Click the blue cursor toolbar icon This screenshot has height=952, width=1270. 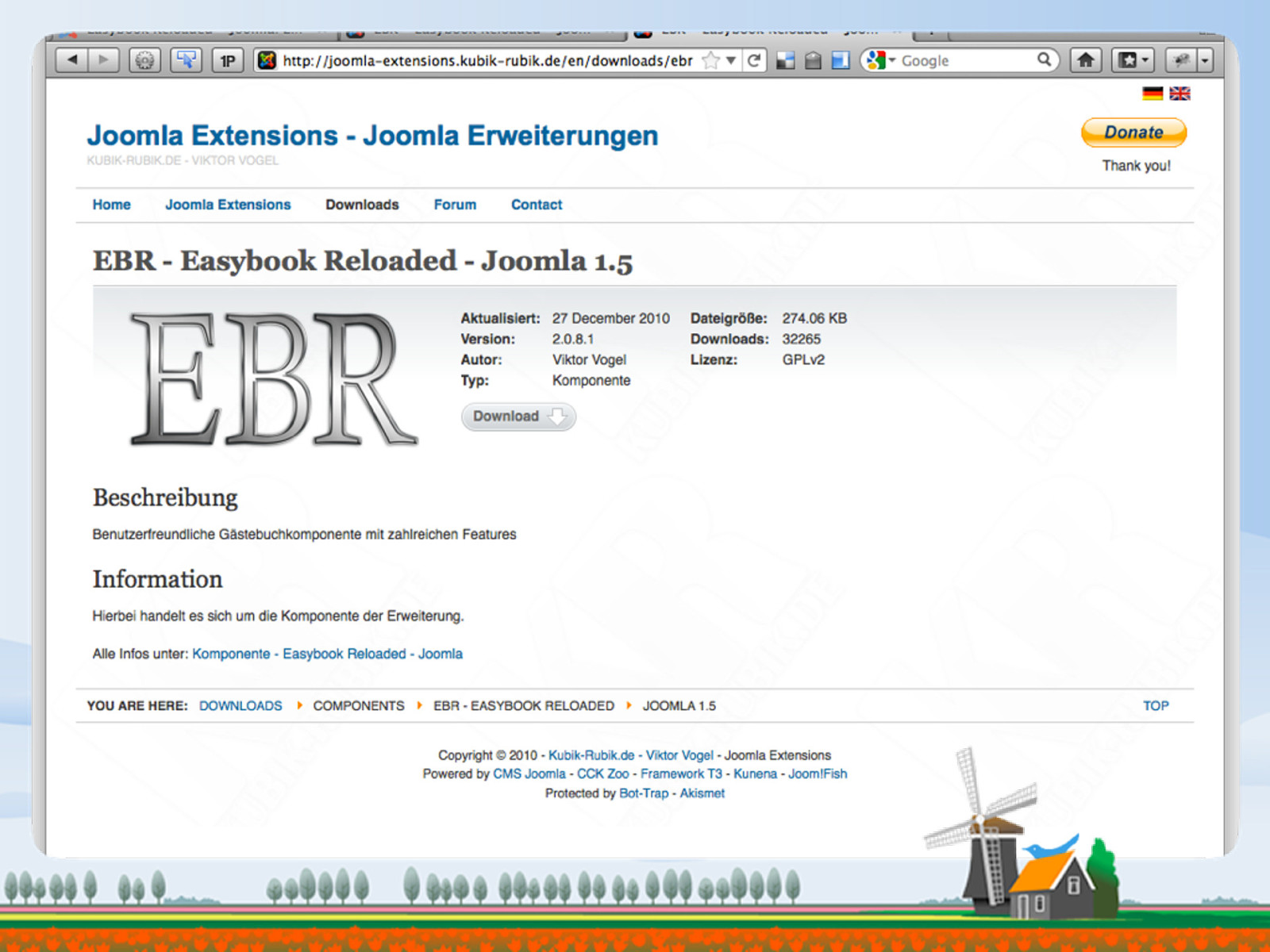pos(187,60)
